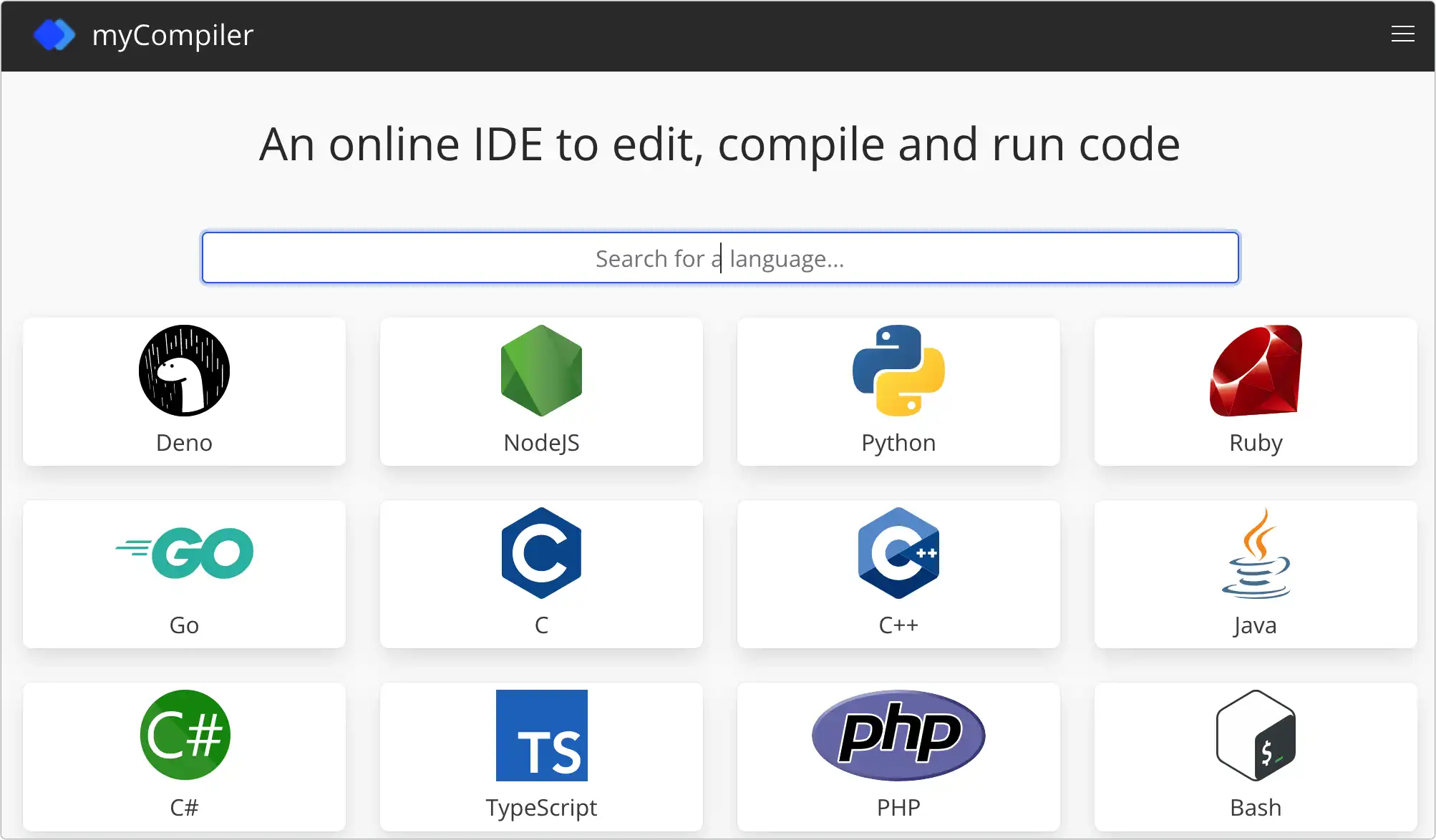The image size is (1436, 840).
Task: Open the hamburger menu
Action: [1402, 34]
